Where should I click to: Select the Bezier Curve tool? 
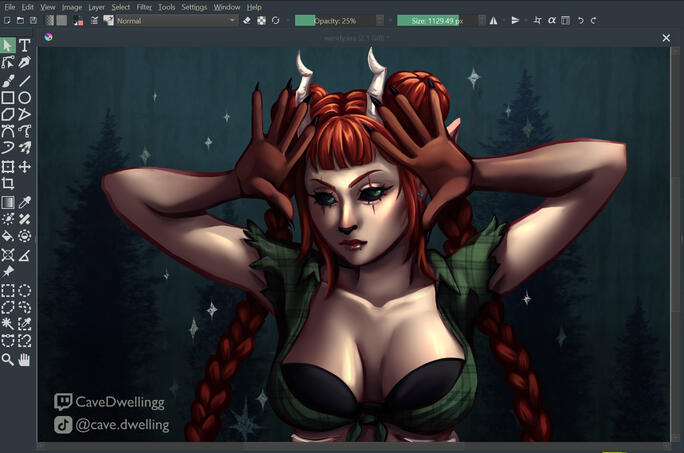pyautogui.click(x=7, y=131)
